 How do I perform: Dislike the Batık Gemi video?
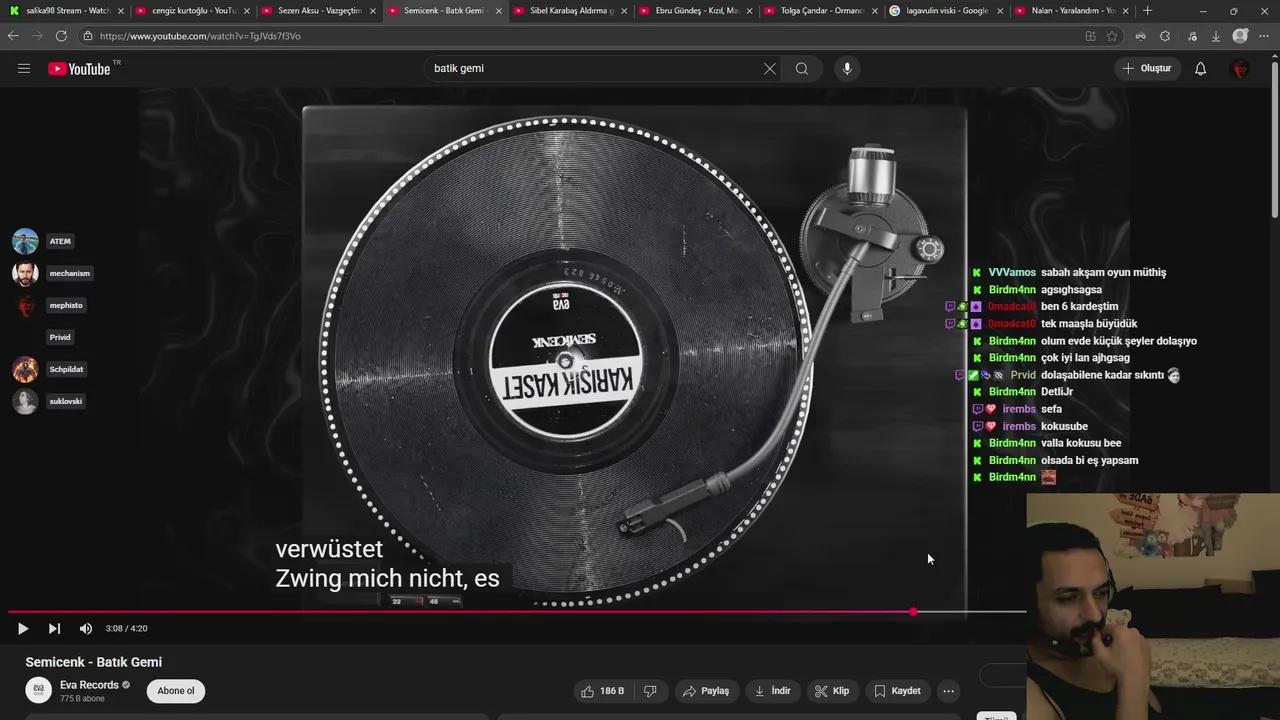[650, 691]
